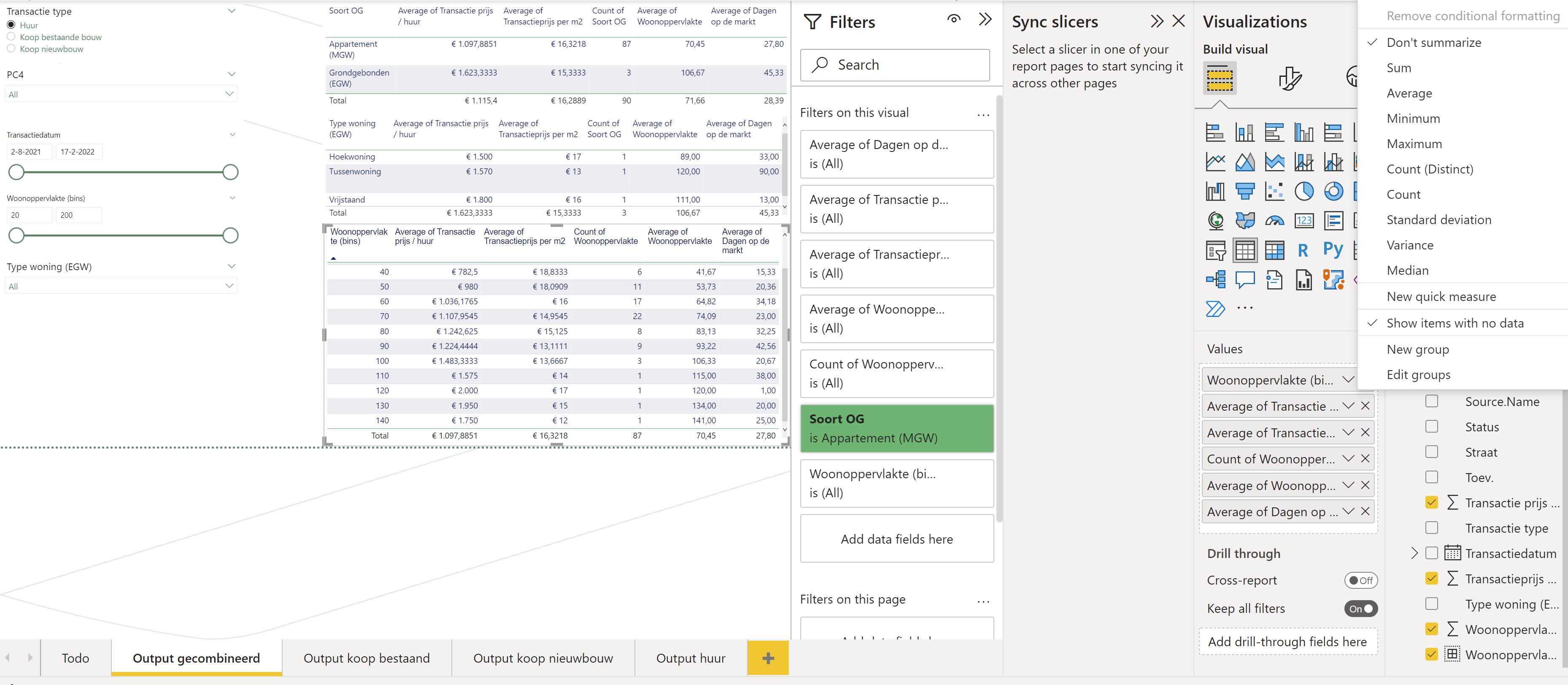1568x685 pixels.
Task: Check the Source.Name field checkbox
Action: click(1432, 401)
